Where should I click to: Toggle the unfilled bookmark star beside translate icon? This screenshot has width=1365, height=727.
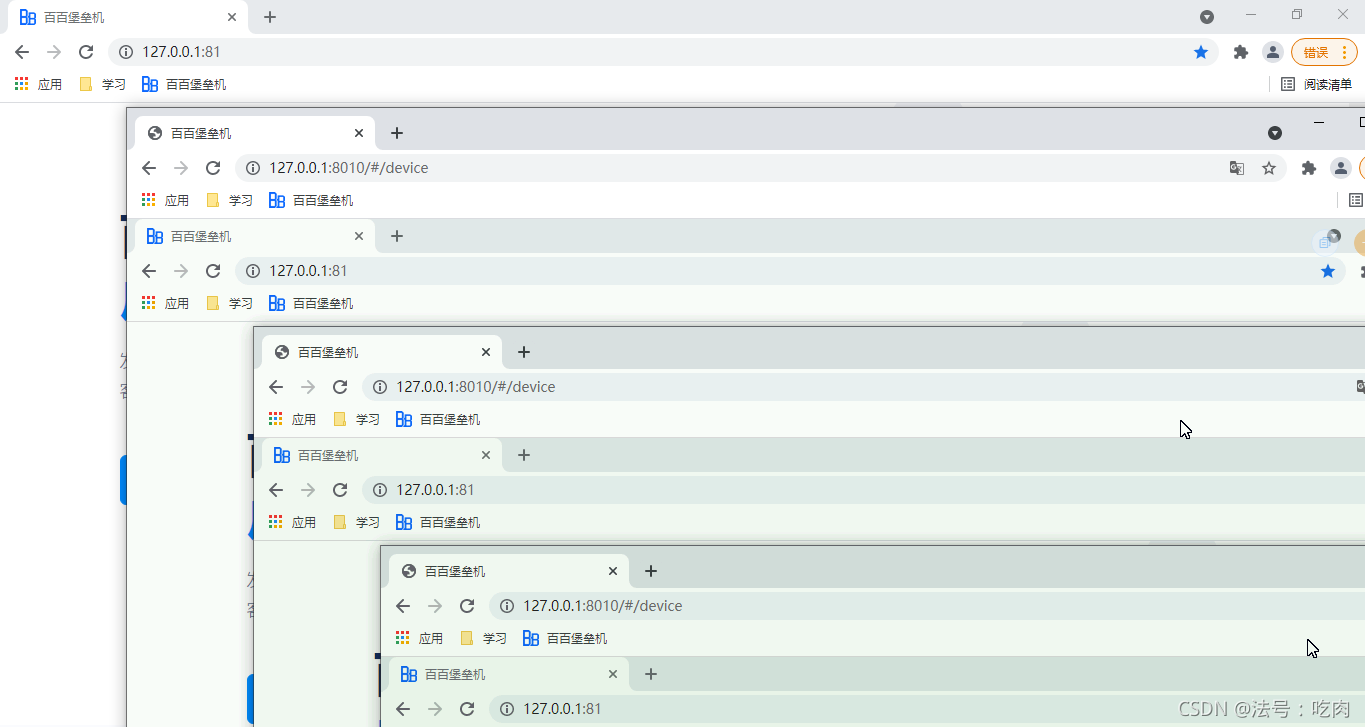[x=1269, y=168]
